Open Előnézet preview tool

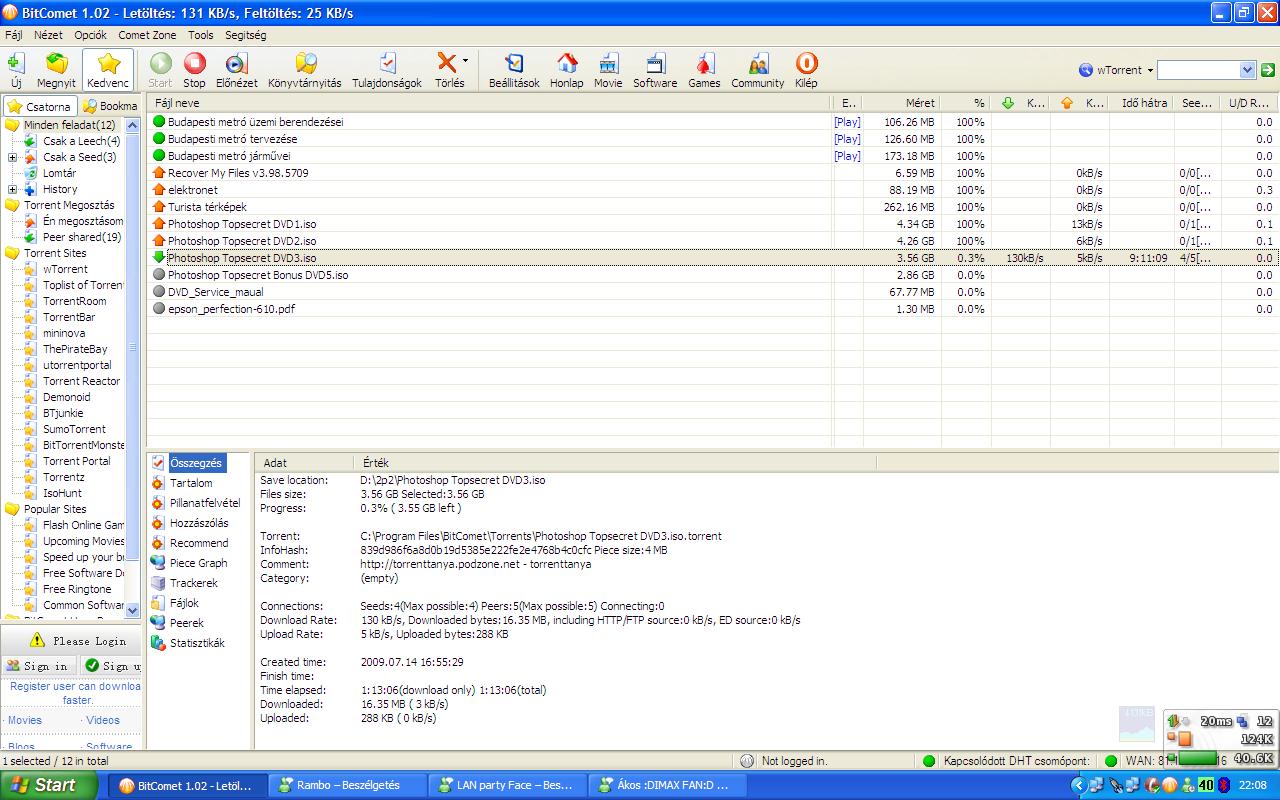(x=237, y=70)
